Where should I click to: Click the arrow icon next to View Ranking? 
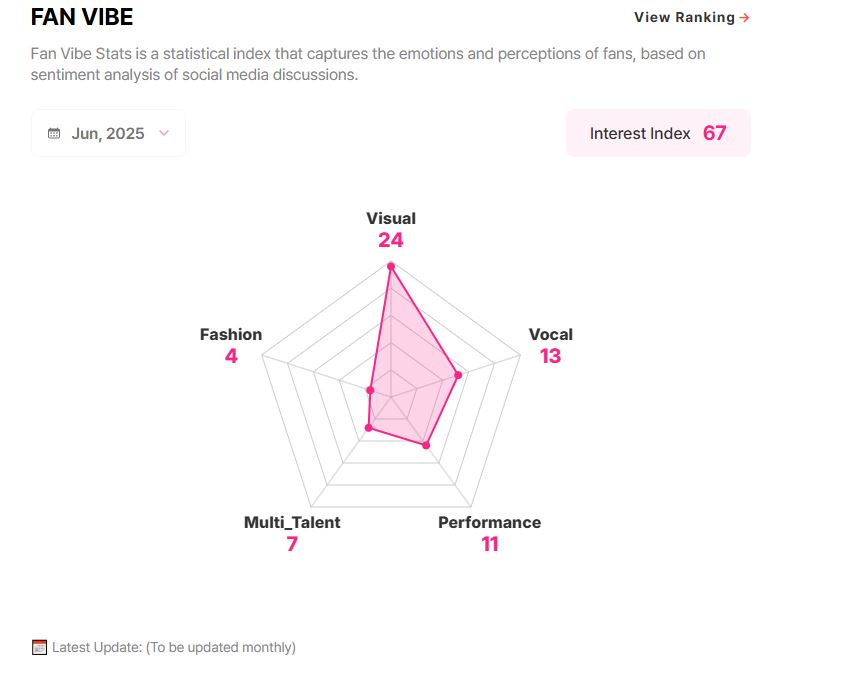(x=744, y=18)
